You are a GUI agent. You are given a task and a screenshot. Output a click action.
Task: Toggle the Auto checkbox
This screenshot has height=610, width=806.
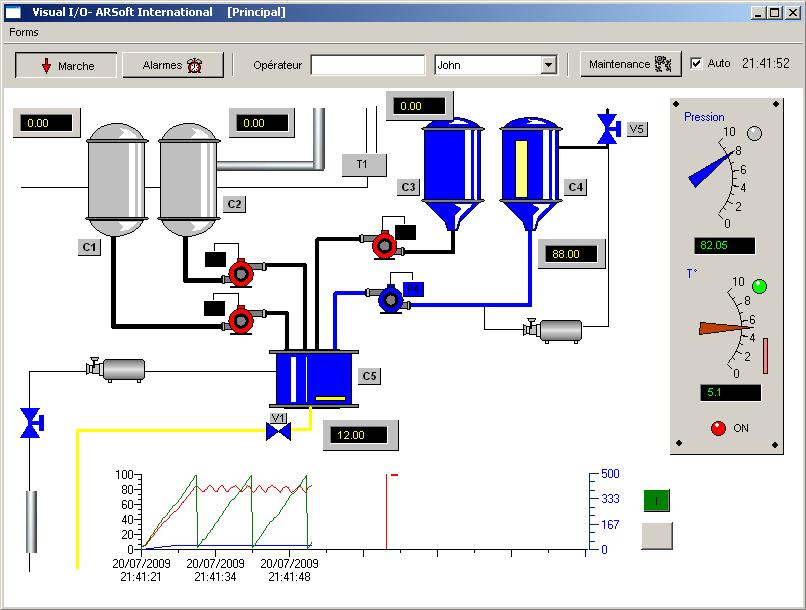pyautogui.click(x=697, y=63)
